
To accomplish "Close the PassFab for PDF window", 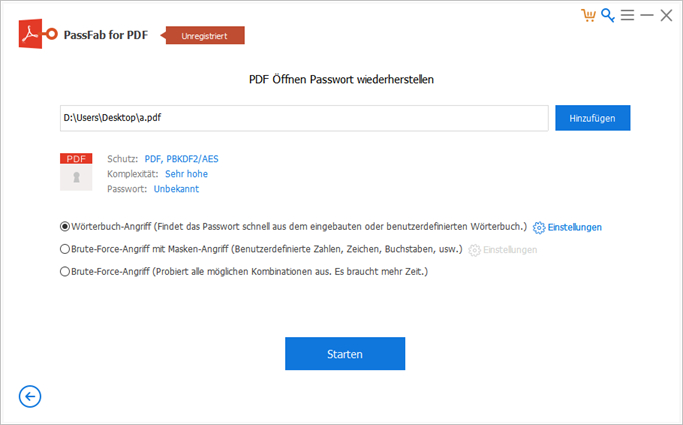I will (x=666, y=16).
